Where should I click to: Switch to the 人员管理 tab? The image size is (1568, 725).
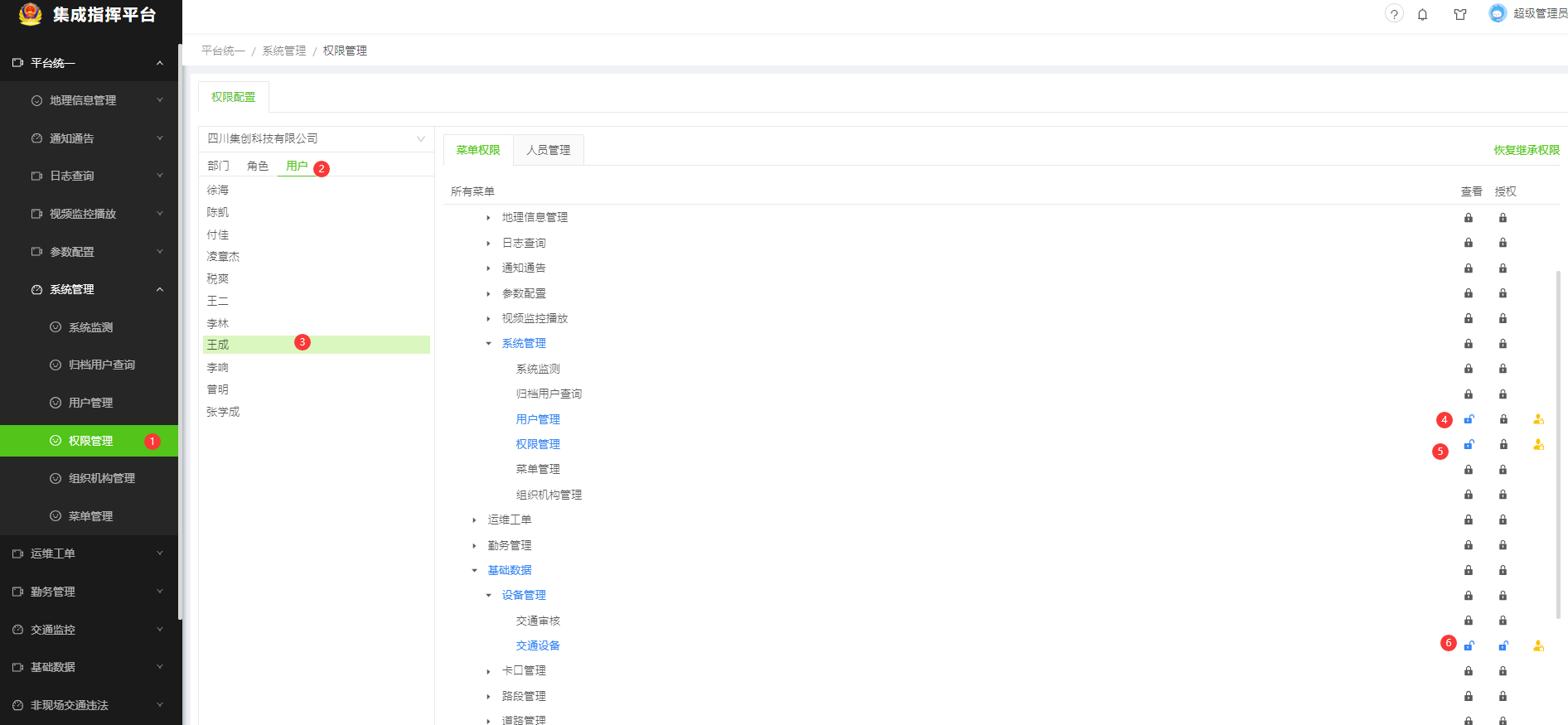pos(549,150)
